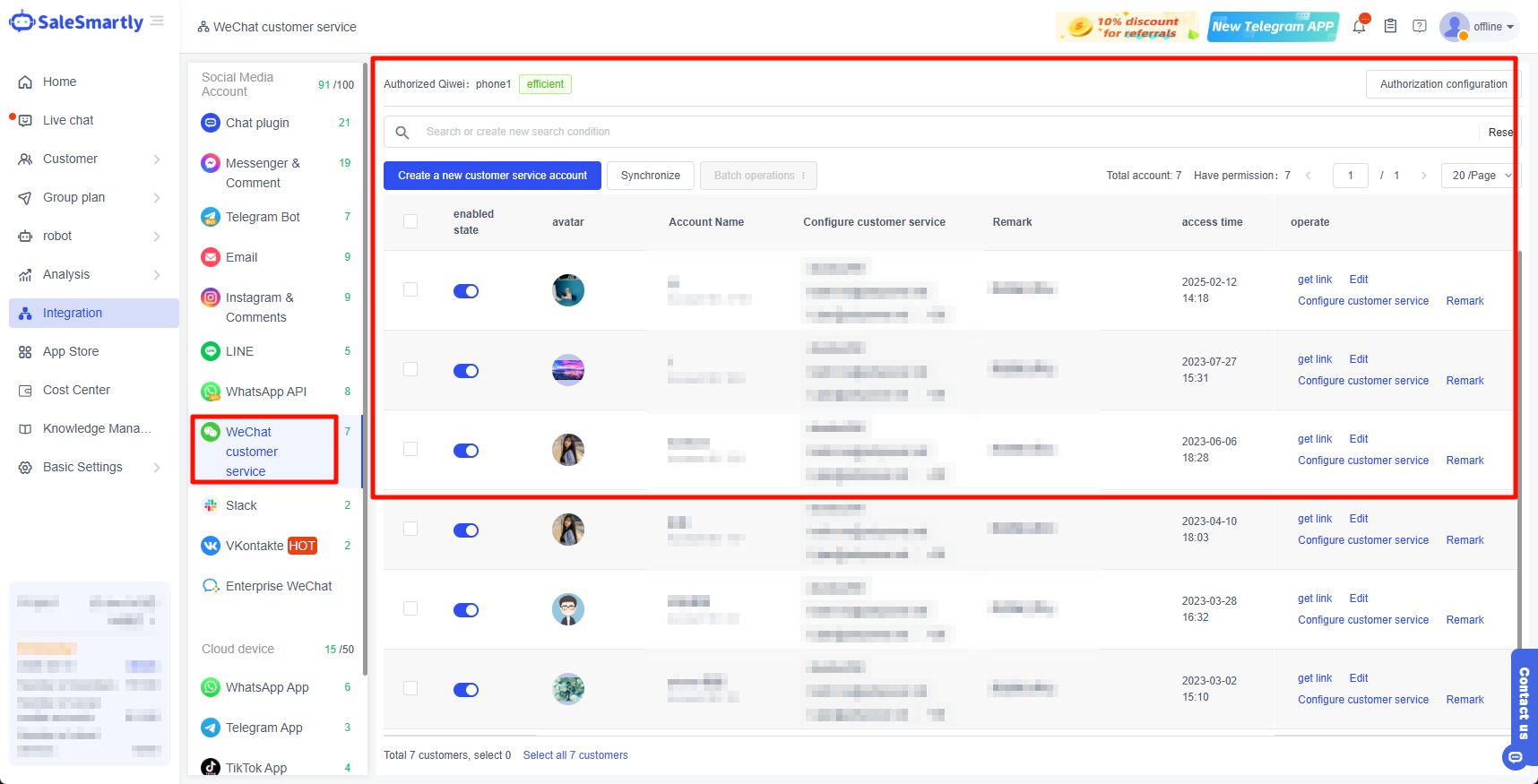Click the WhatsApp App cloud device icon
This screenshot has width=1538, height=784.
[x=211, y=687]
